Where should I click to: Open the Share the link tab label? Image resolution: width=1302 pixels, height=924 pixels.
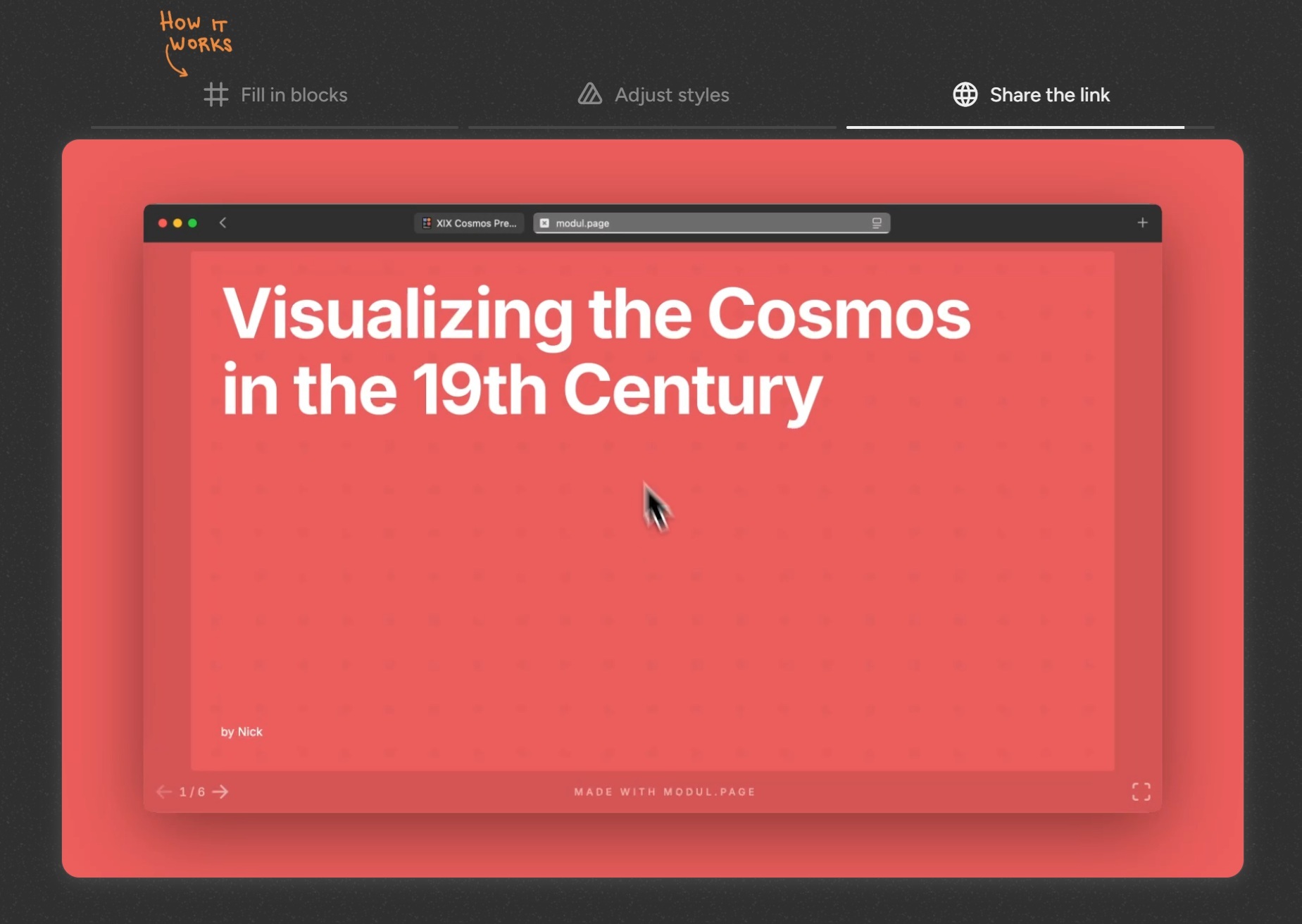pos(1049,95)
